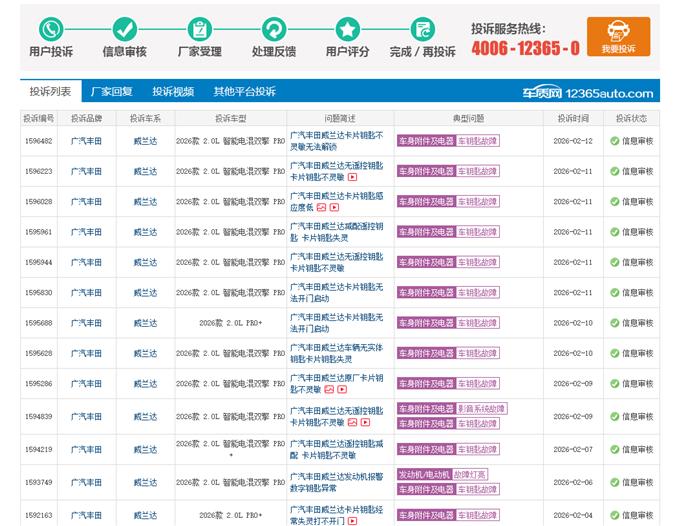Click the 处理反馈 refresh icon

(273, 29)
